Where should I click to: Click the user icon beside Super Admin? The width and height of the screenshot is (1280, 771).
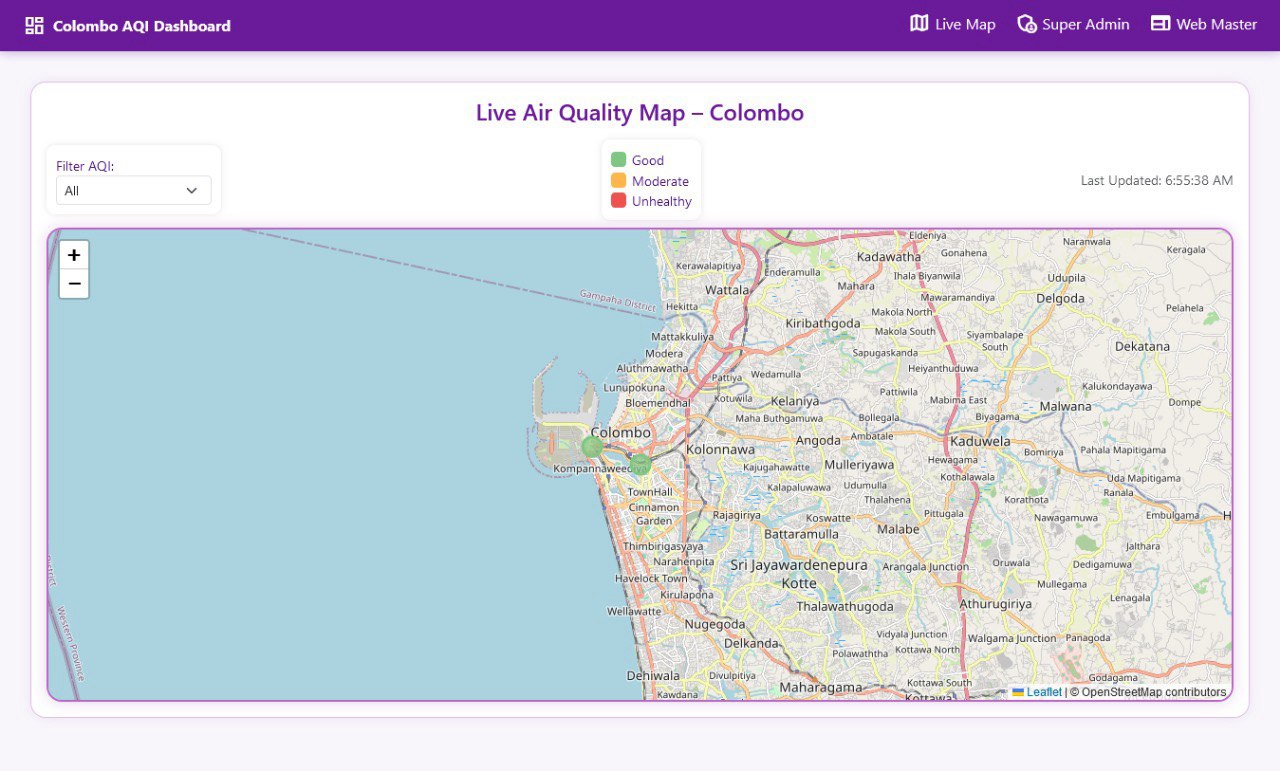pyautogui.click(x=1027, y=23)
